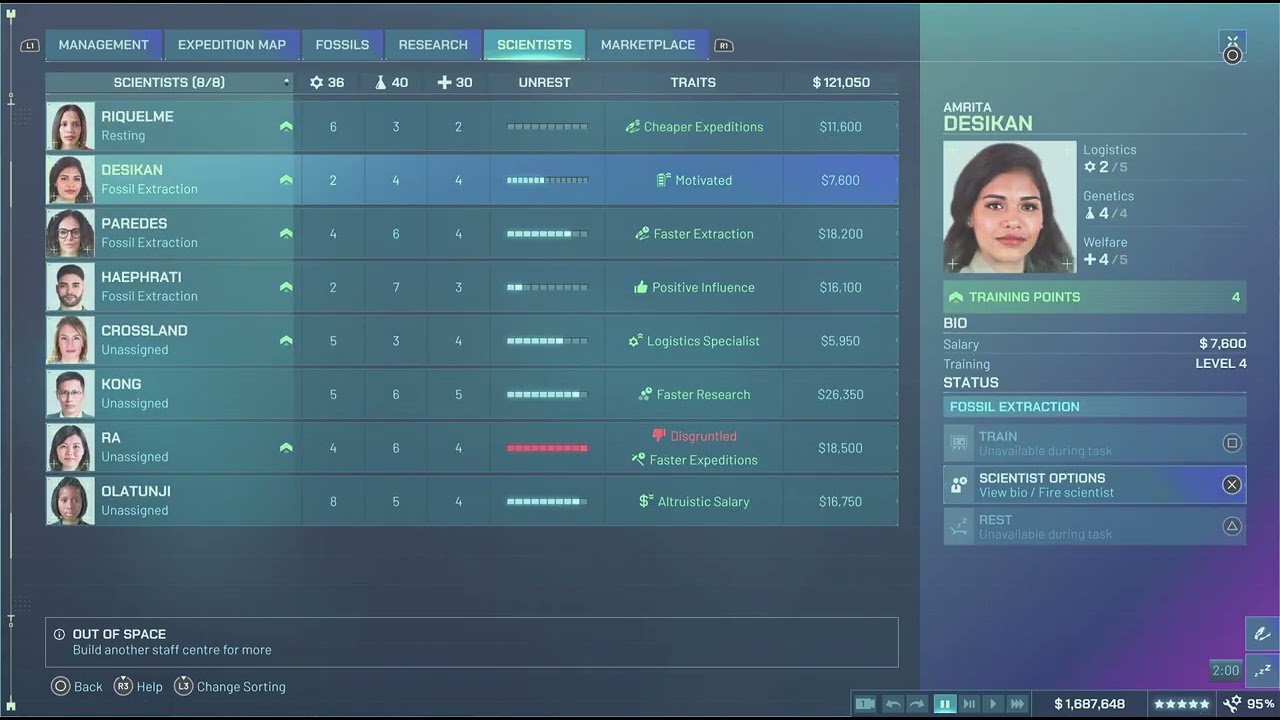Select Riquelme's portrait thumbnail

click(70, 126)
